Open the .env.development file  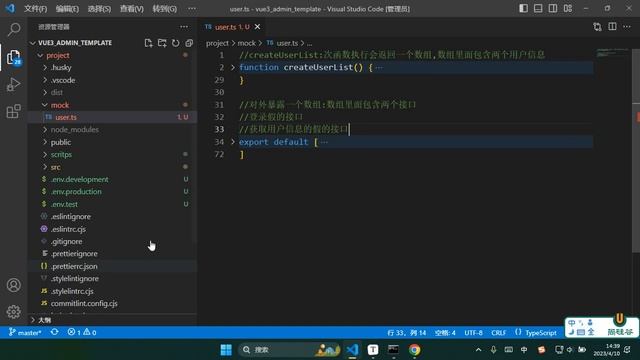tap(112, 179)
